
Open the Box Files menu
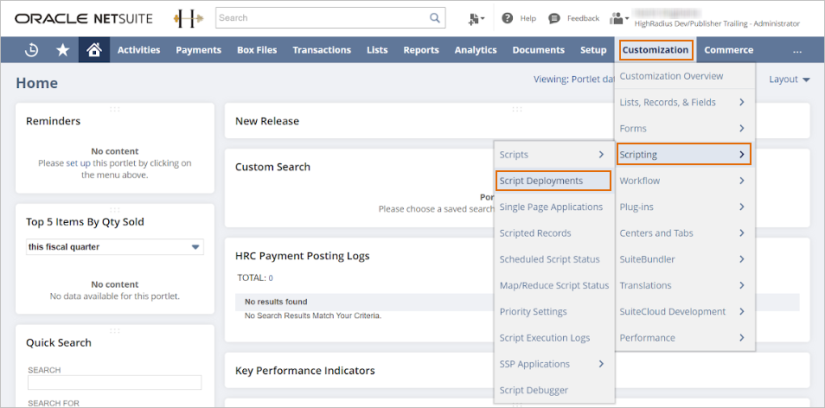click(x=257, y=50)
